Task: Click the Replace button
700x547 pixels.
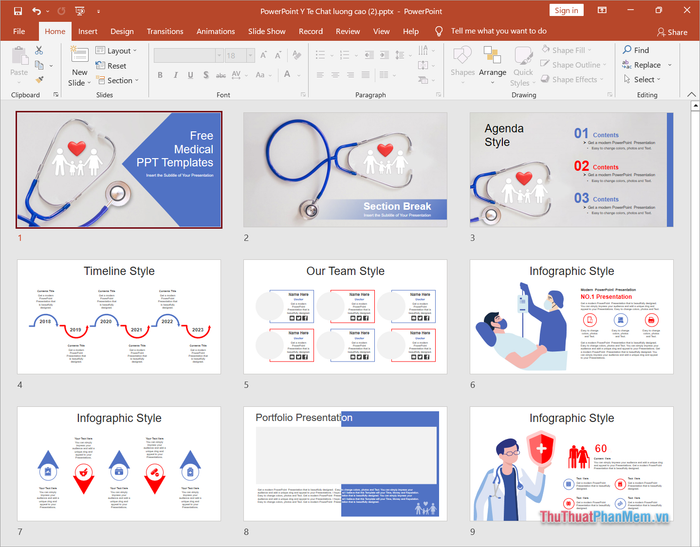Action: pos(642,65)
